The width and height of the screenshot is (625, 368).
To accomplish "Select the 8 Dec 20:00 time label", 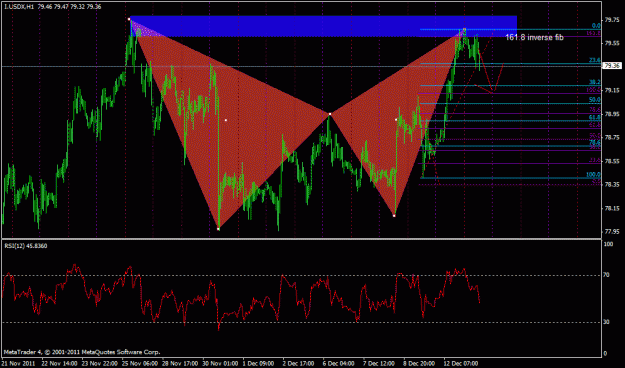I will 420,364.
